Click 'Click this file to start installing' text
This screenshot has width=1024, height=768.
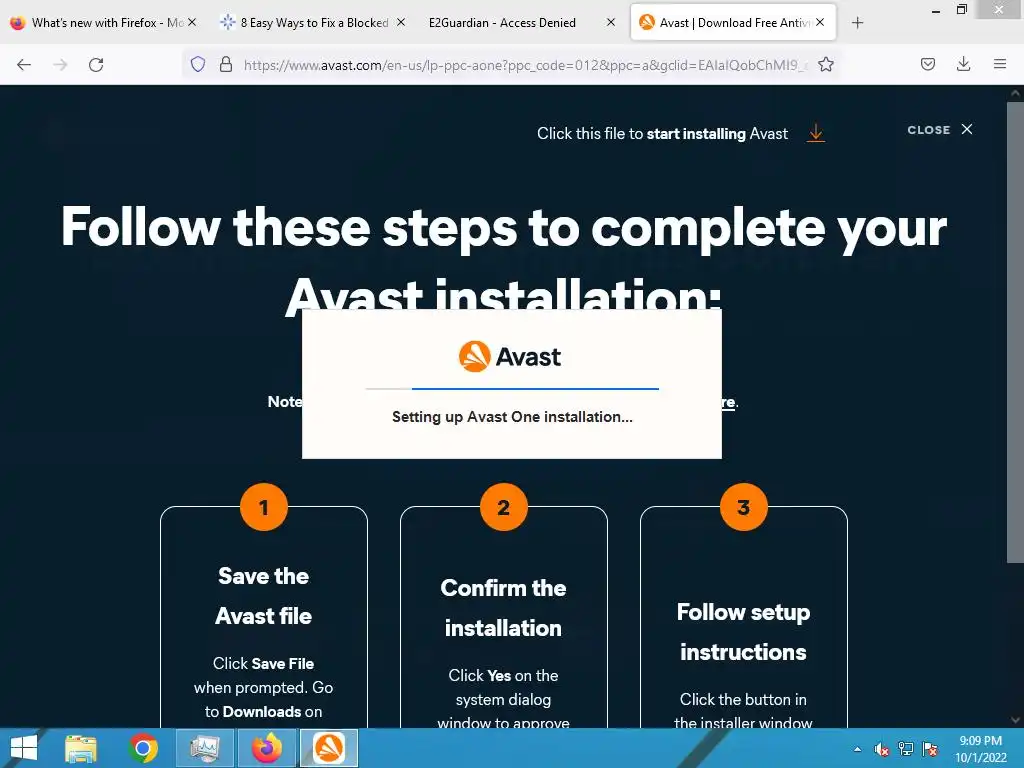click(x=662, y=134)
